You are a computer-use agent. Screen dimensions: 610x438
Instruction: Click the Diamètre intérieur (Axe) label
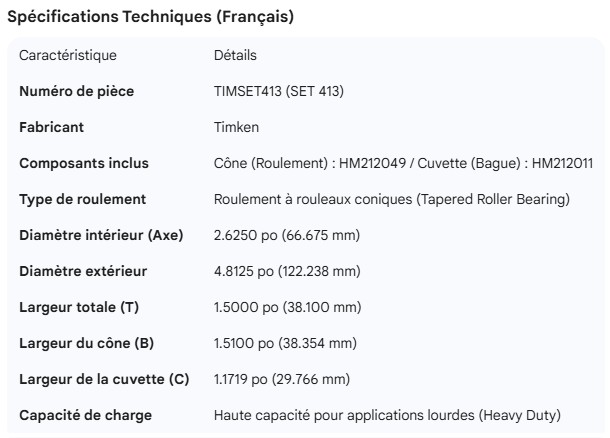point(98,235)
